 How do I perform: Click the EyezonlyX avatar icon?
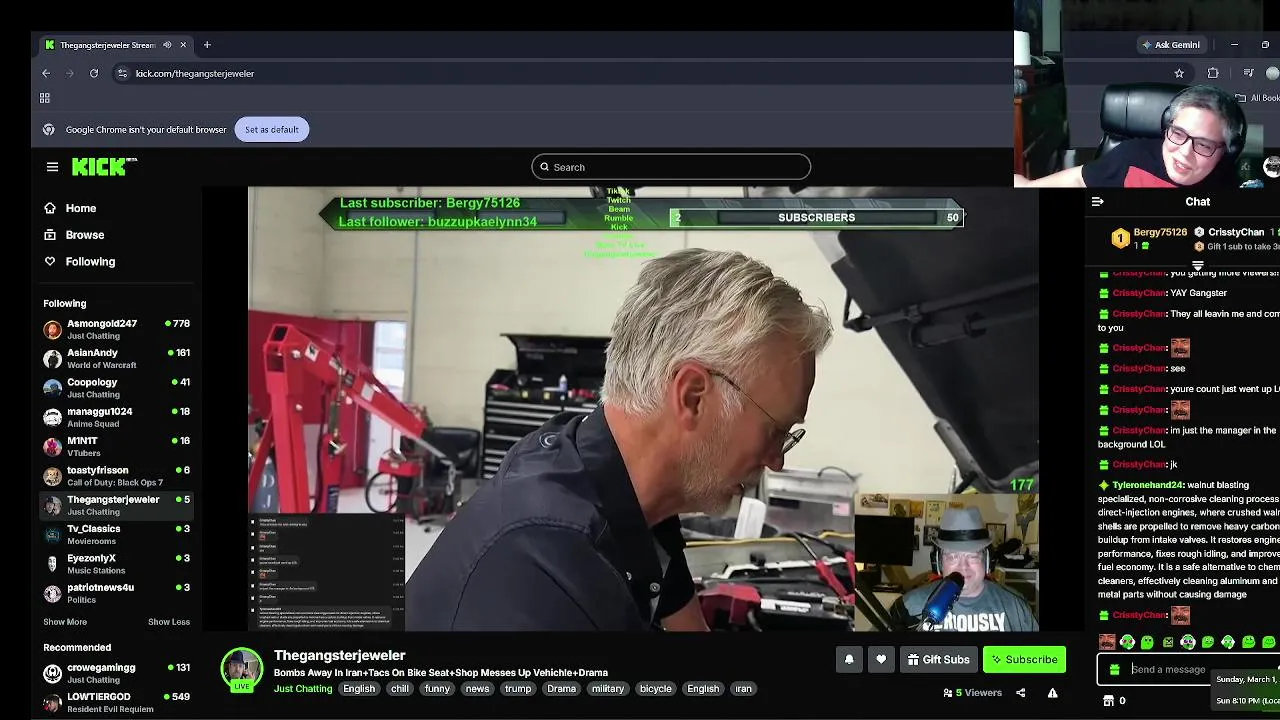point(52,564)
